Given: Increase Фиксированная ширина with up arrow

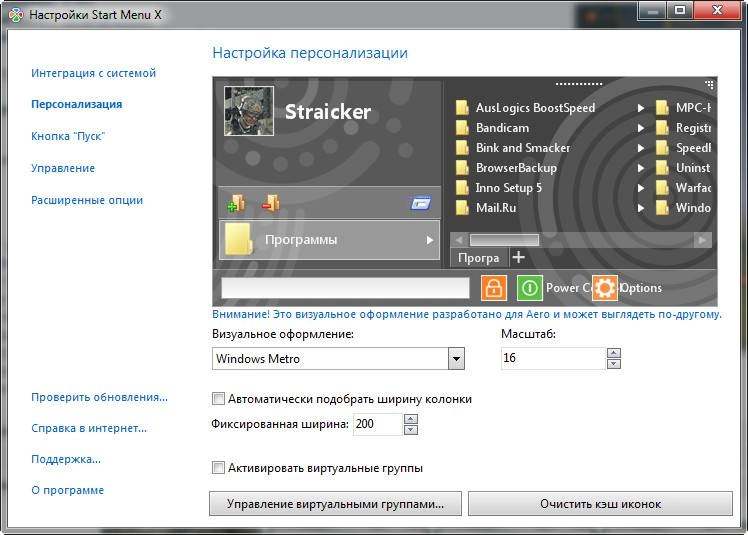Looking at the screenshot, I should (411, 419).
